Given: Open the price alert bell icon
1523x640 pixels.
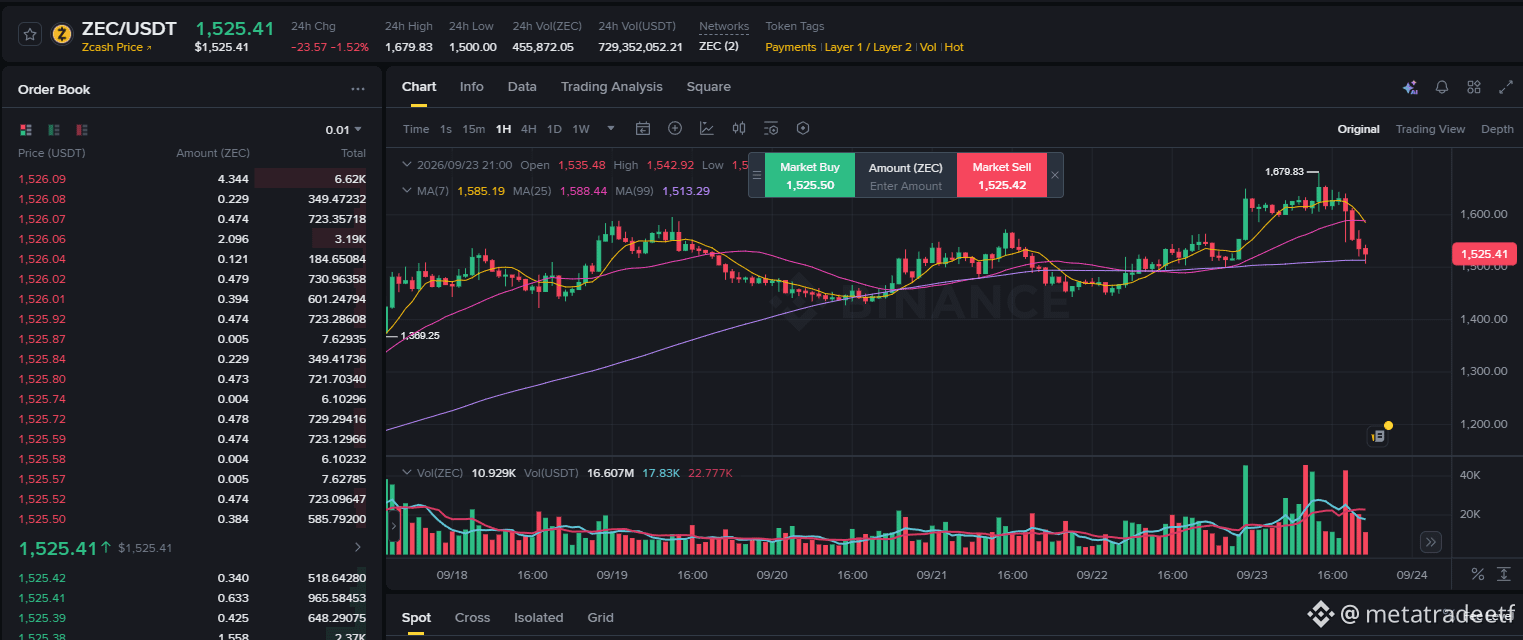Looking at the screenshot, I should [x=1442, y=87].
